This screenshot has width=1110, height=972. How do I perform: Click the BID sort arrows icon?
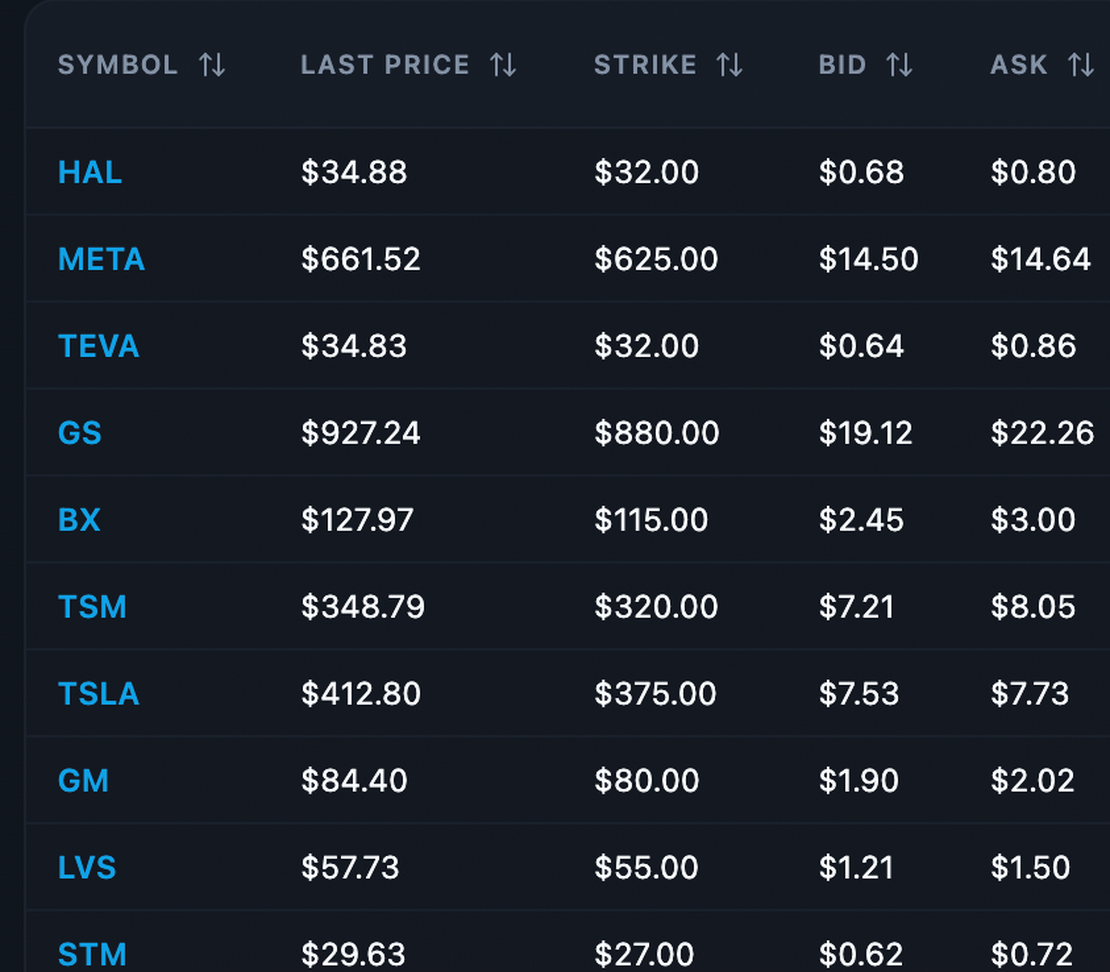899,64
